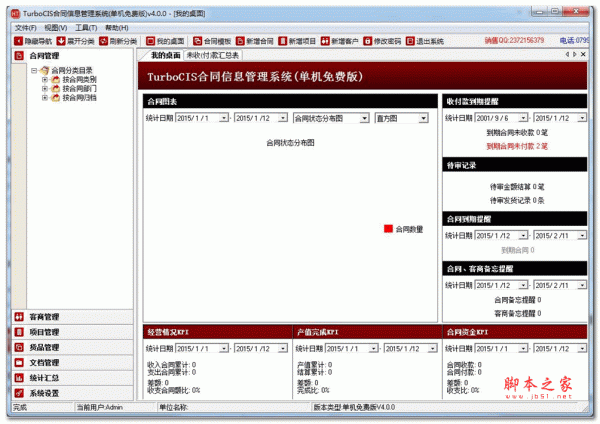
Task: Open 合同模板 from the toolbar
Action: coord(212,41)
